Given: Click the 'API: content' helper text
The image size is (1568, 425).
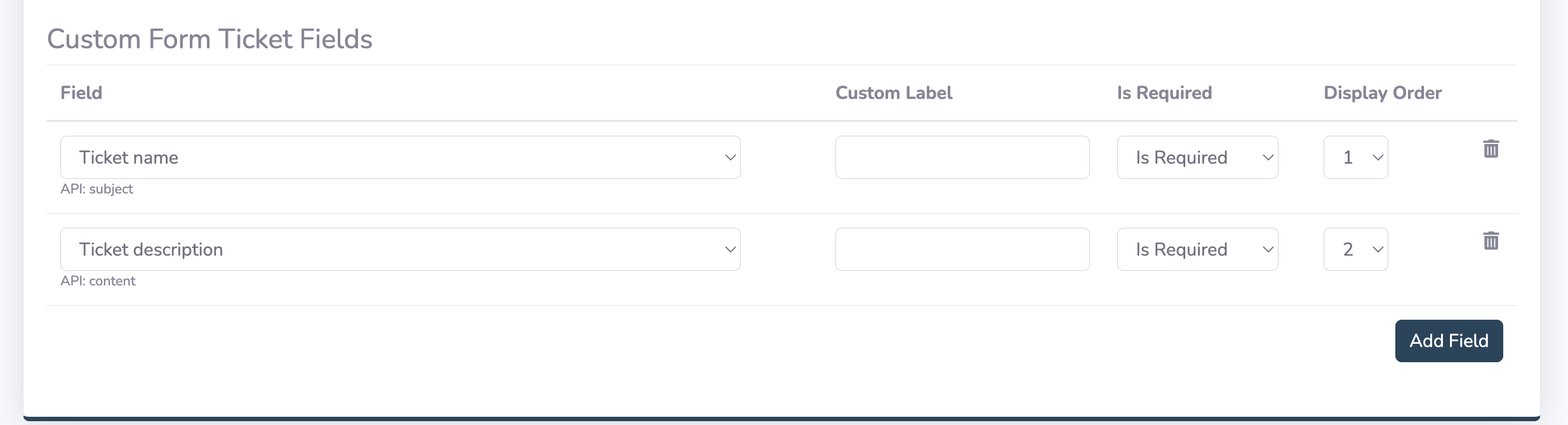Looking at the screenshot, I should [x=98, y=281].
